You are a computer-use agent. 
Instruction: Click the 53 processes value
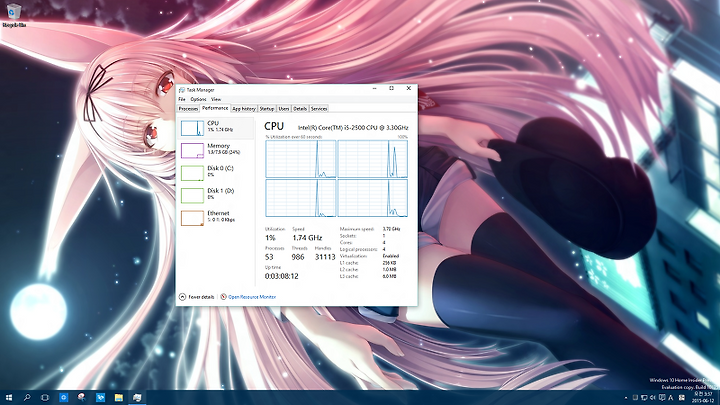(x=269, y=257)
